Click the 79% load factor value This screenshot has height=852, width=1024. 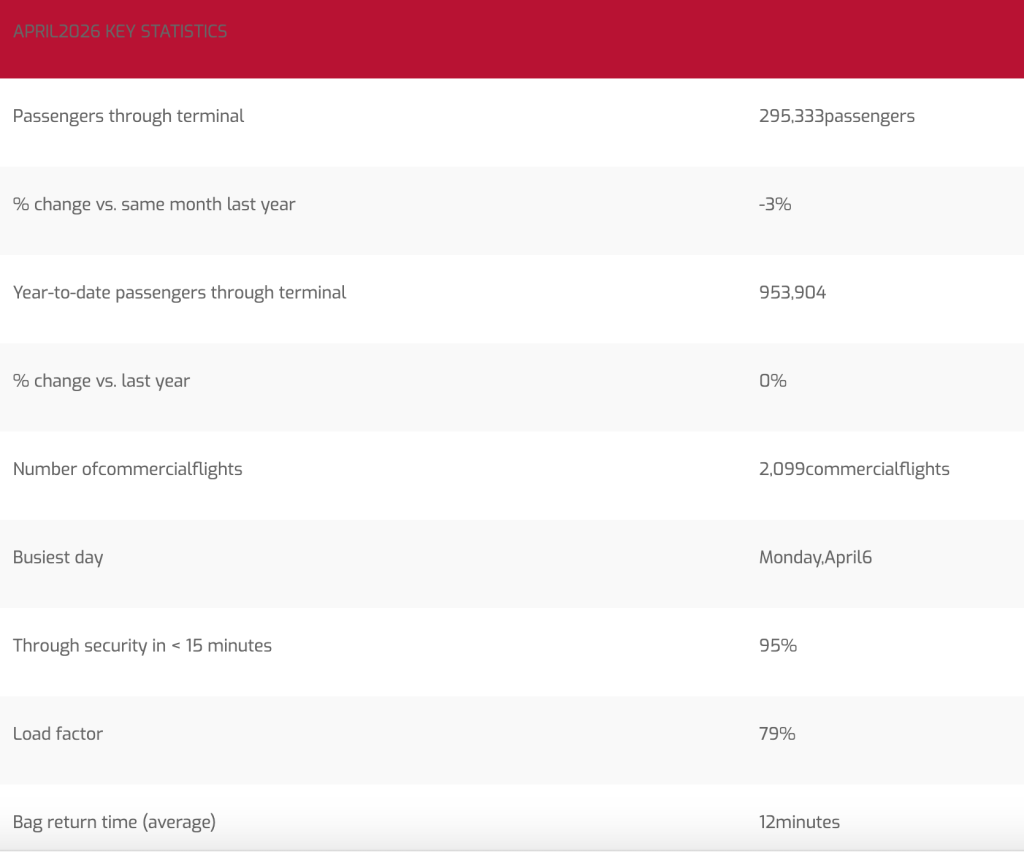[777, 733]
